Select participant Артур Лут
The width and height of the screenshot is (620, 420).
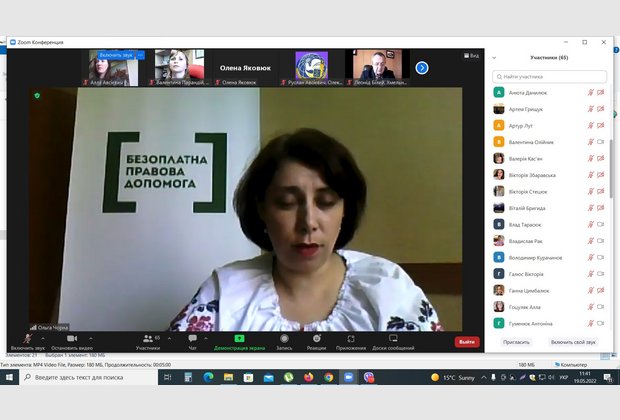(549, 126)
